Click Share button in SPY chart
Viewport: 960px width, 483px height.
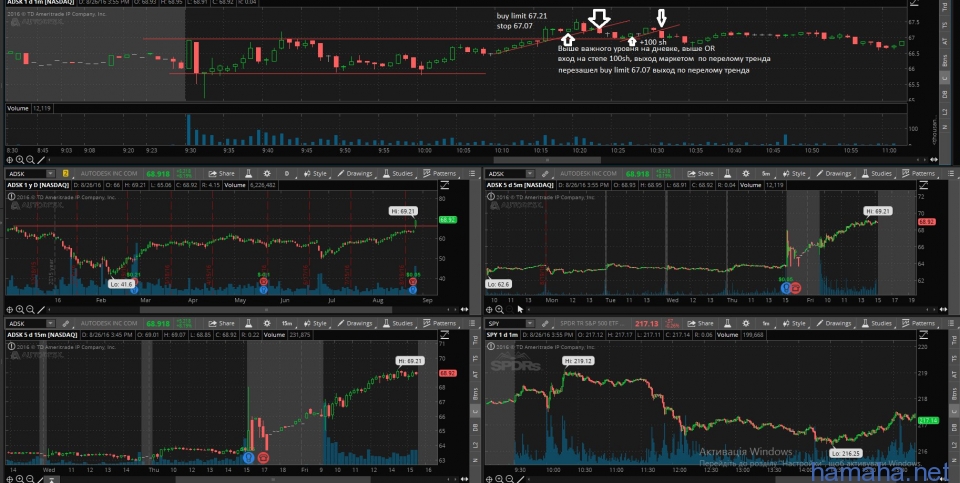click(x=700, y=323)
